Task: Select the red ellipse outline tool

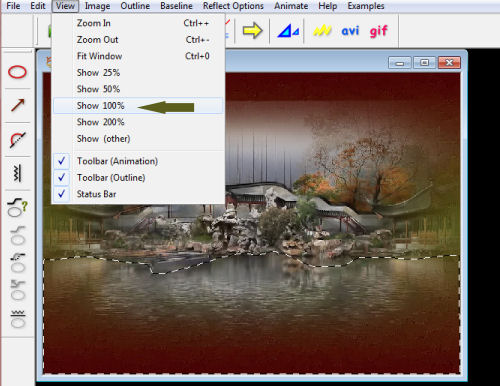Action: click(17, 72)
